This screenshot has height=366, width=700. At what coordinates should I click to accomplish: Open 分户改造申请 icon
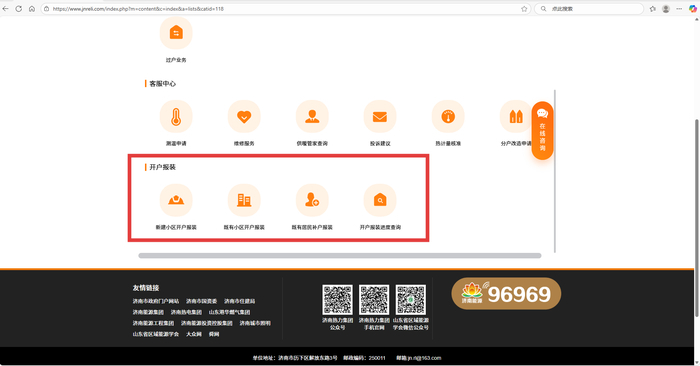(516, 116)
